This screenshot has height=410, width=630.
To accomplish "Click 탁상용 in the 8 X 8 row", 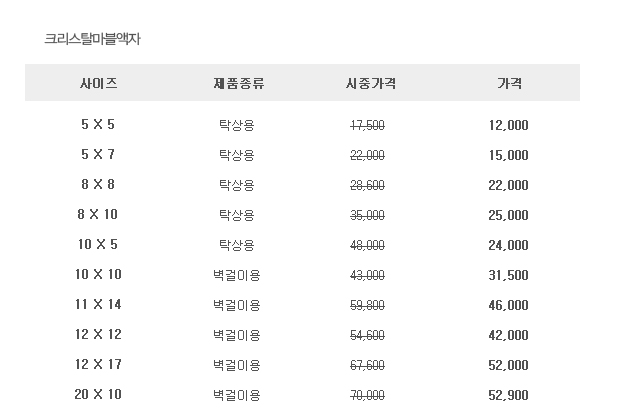I will point(237,185).
